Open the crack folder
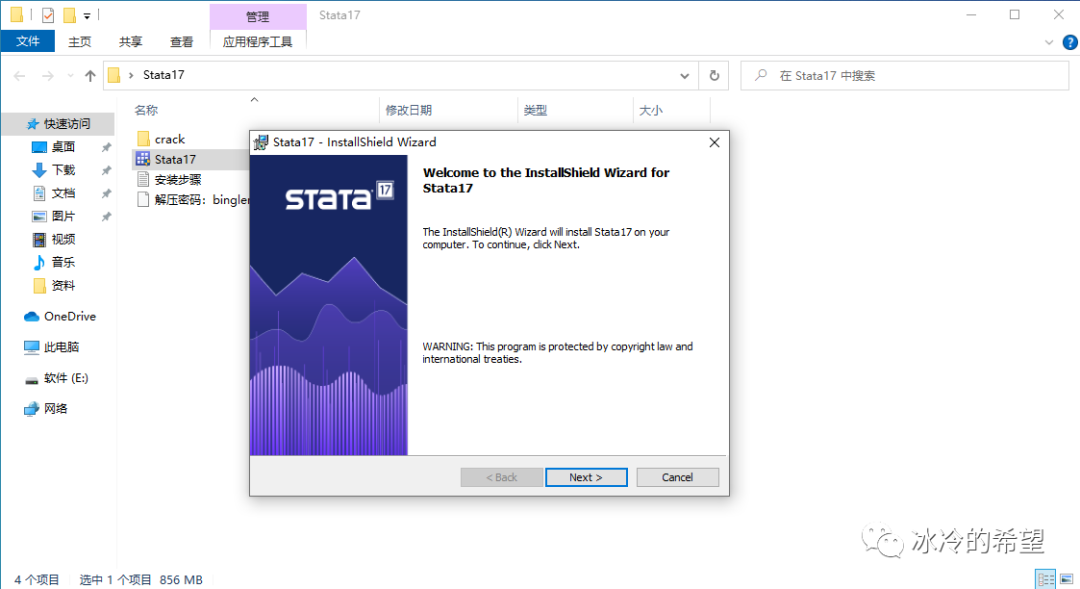Image resolution: width=1080 pixels, height=589 pixels. [x=171, y=138]
